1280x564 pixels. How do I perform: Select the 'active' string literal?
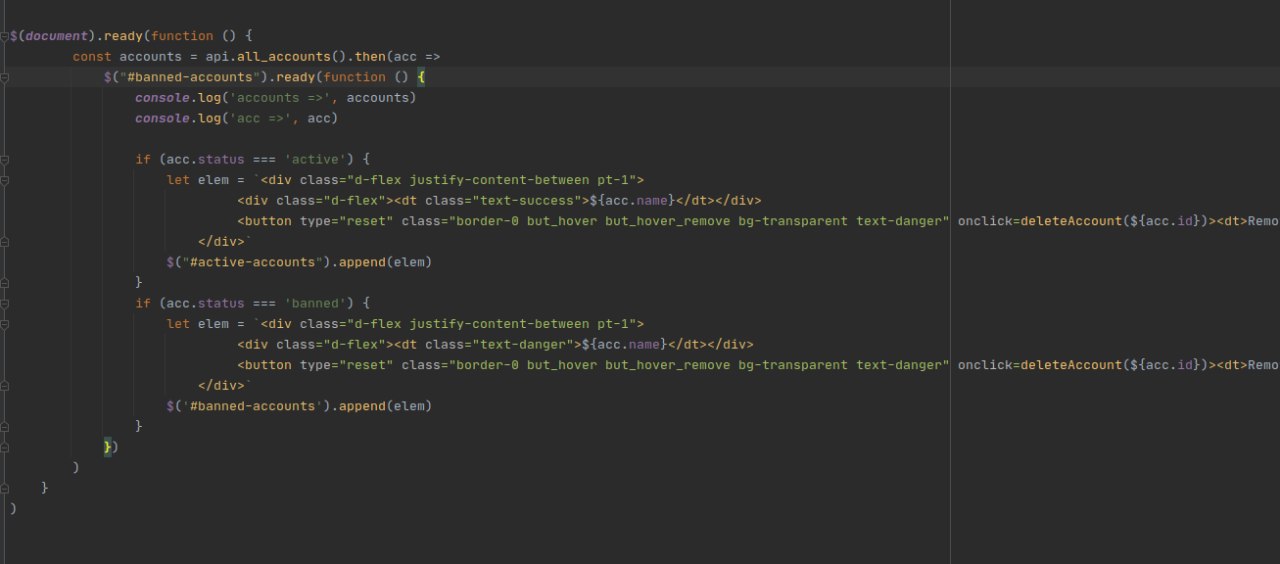[318, 159]
